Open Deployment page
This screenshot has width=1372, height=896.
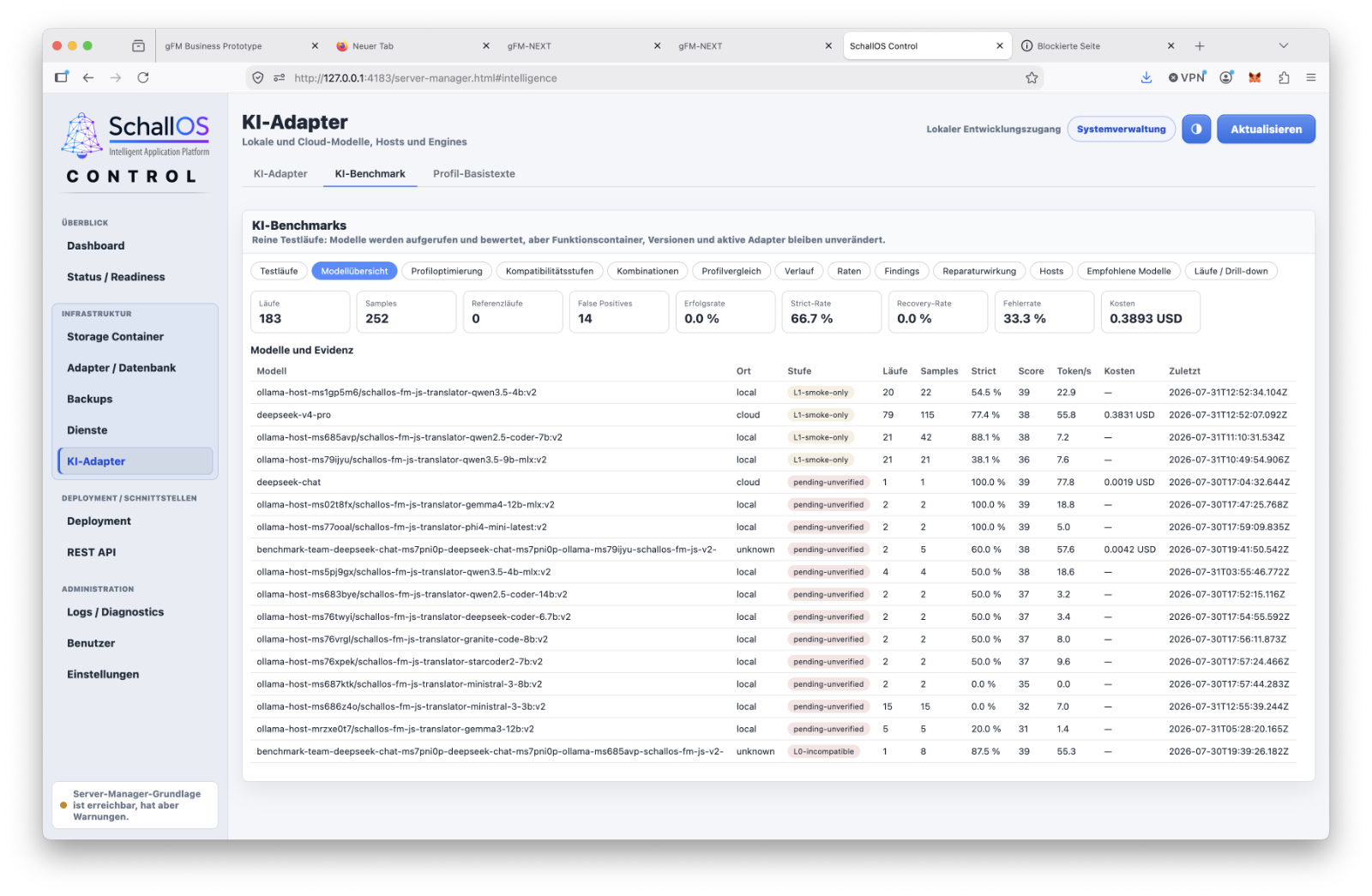coord(99,521)
